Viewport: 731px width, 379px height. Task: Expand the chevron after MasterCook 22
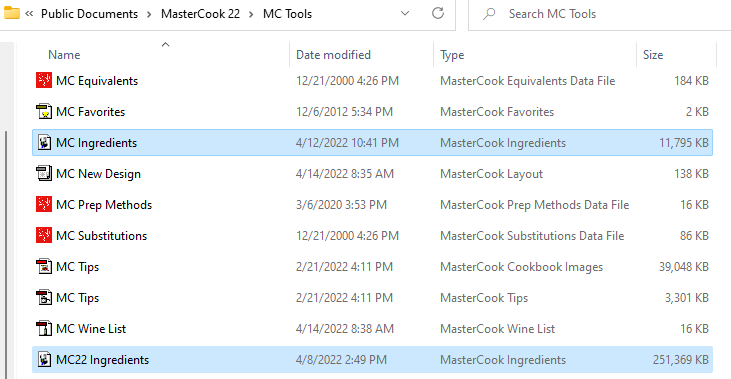(x=251, y=14)
